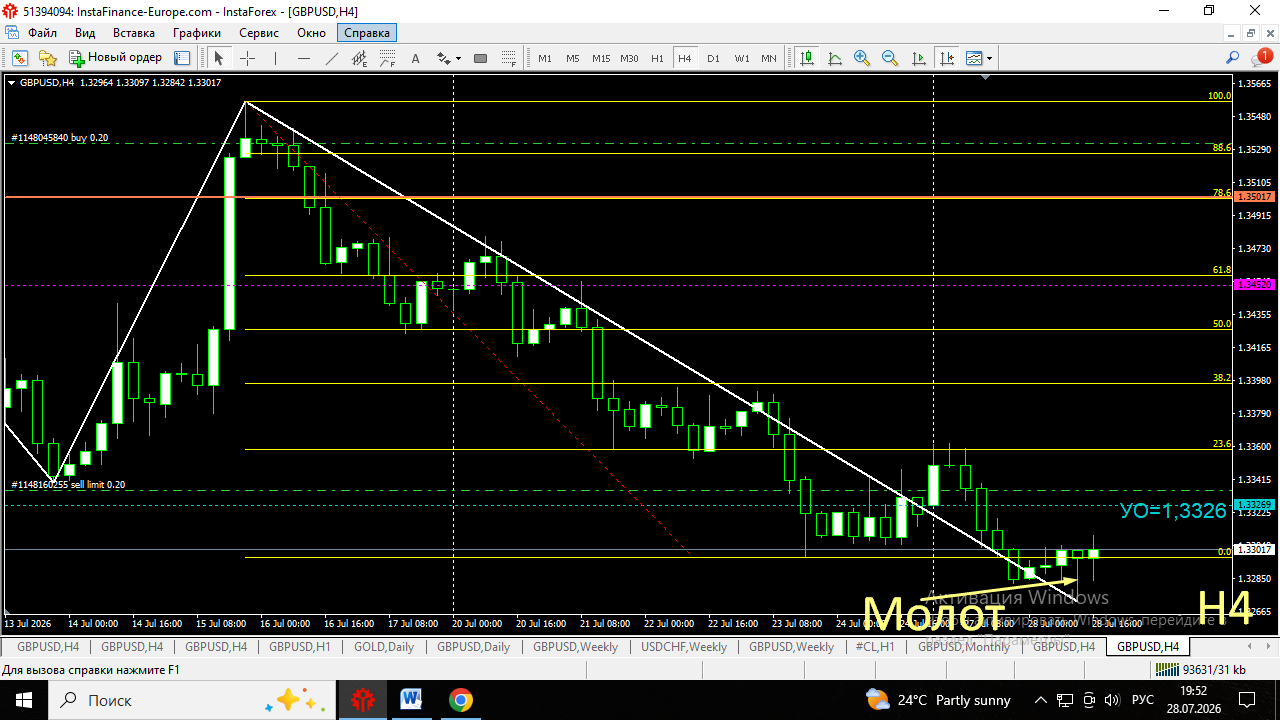Open the Сервис menu

tap(259, 33)
